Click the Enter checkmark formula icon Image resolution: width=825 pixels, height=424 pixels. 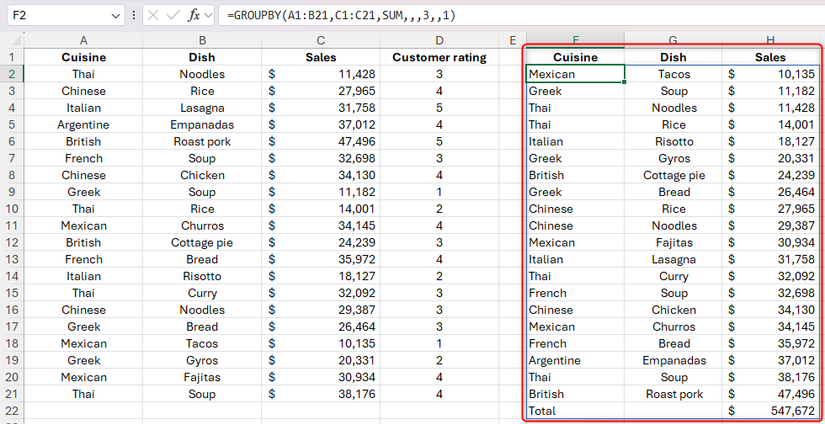tap(174, 16)
